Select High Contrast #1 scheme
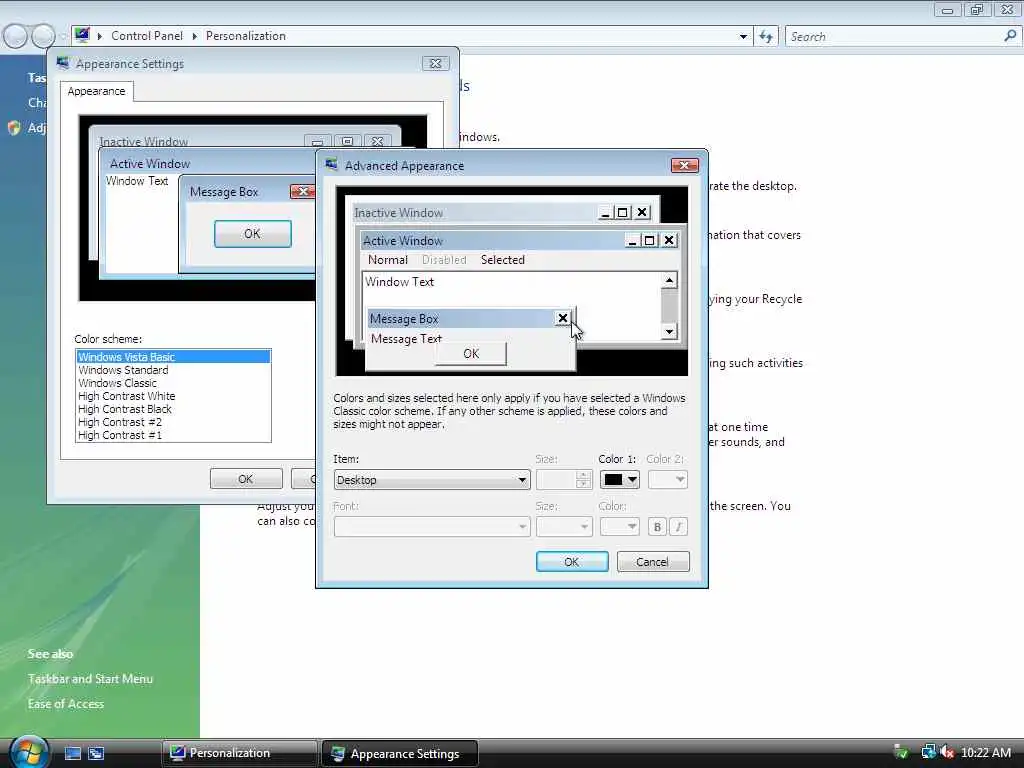1024x768 pixels. click(173, 435)
